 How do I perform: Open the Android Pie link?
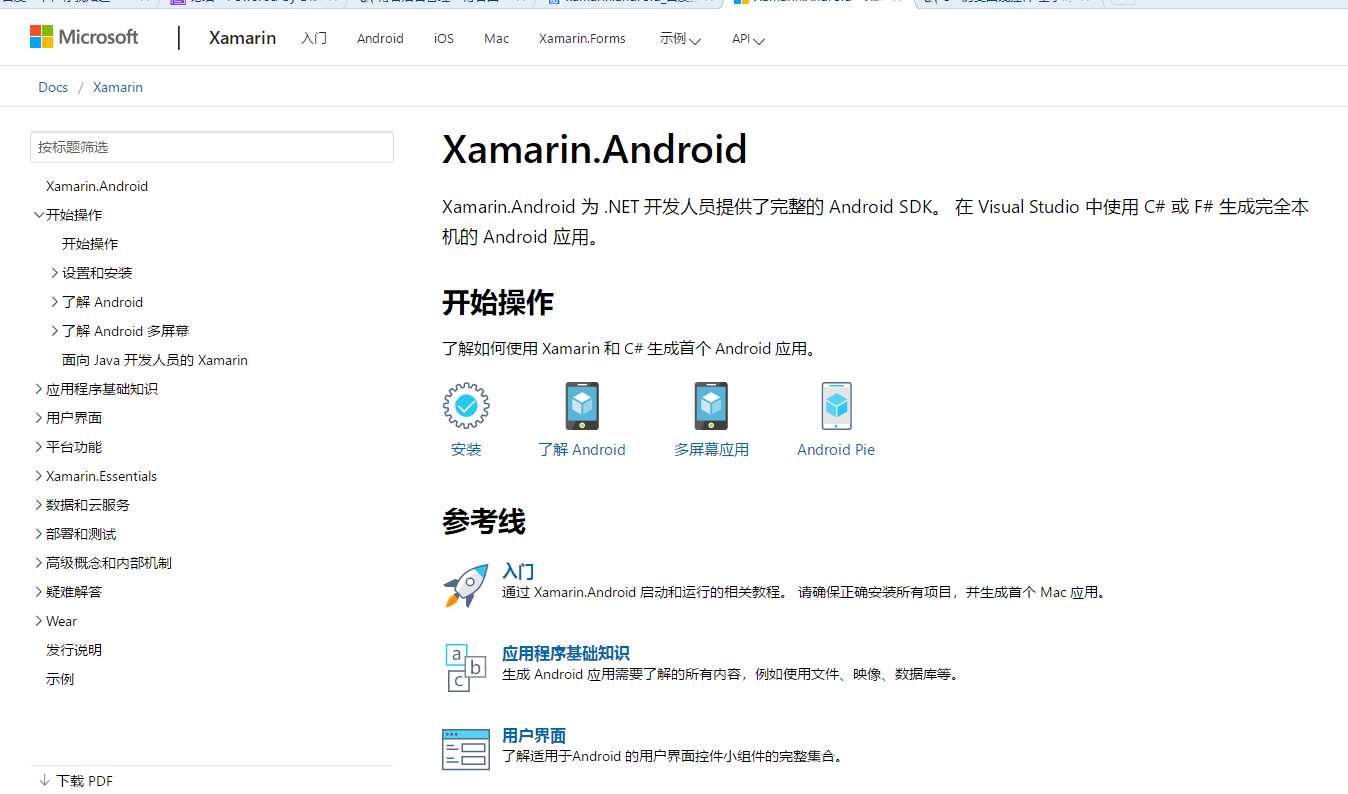[836, 450]
